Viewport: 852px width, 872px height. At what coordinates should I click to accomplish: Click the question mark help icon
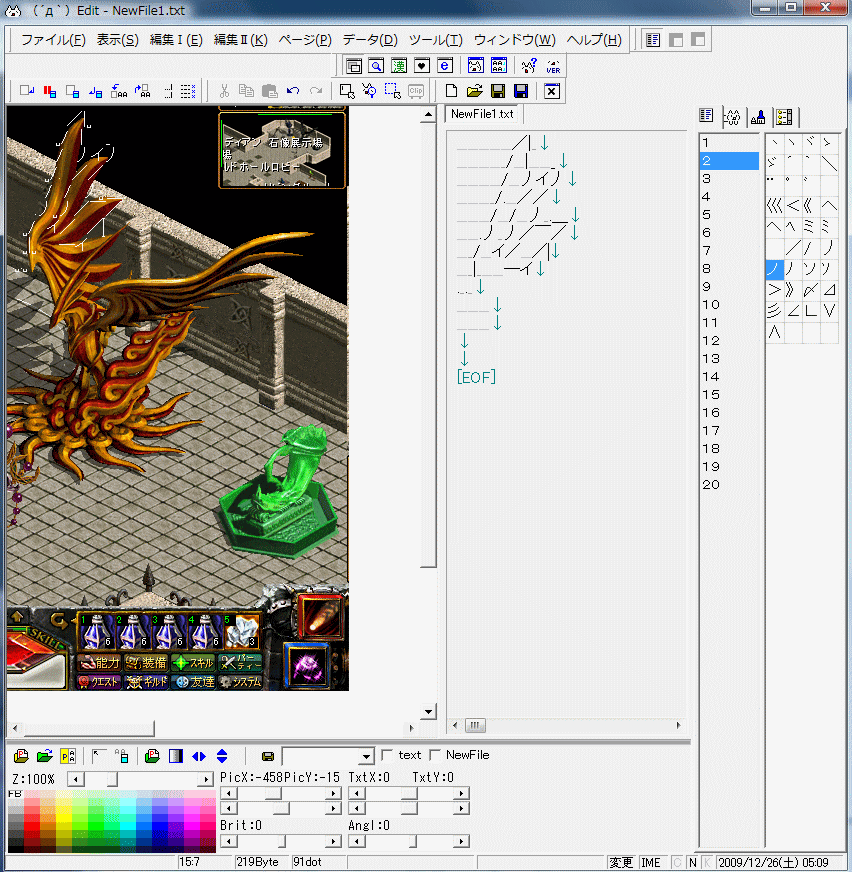tap(529, 66)
